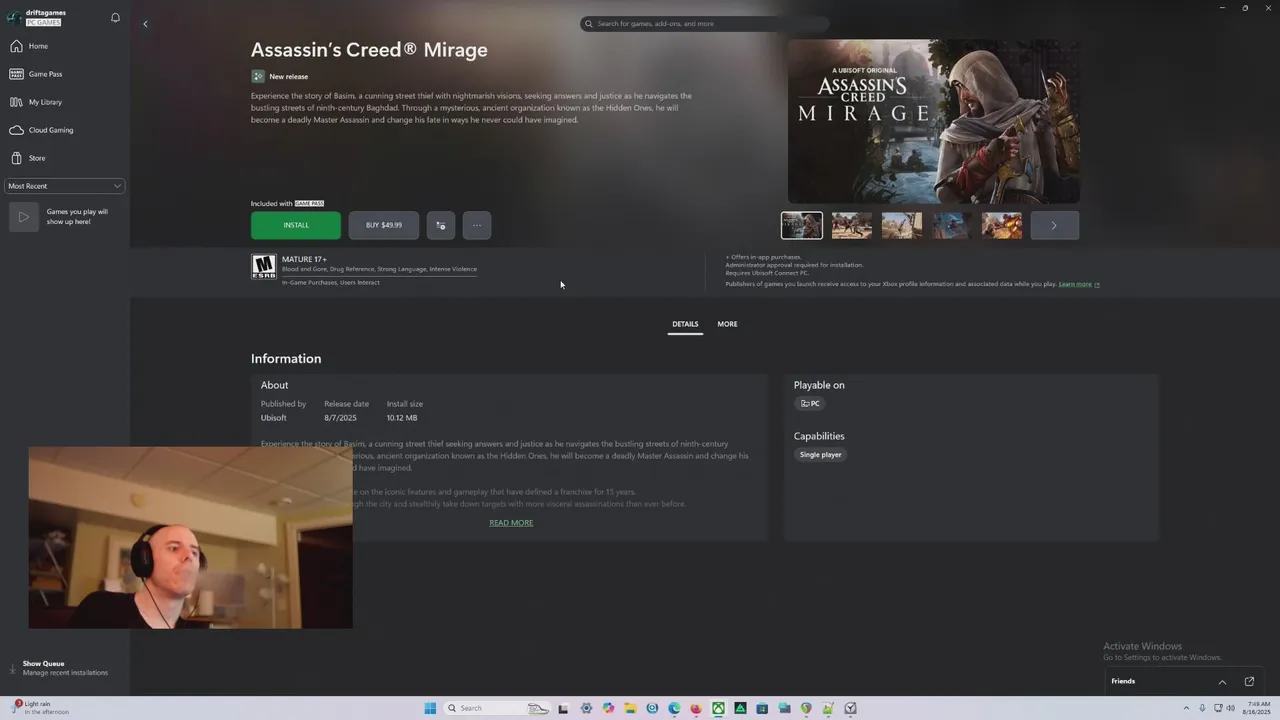Open Firefox from the taskbar
The width and height of the screenshot is (1280, 720).
[x=696, y=708]
